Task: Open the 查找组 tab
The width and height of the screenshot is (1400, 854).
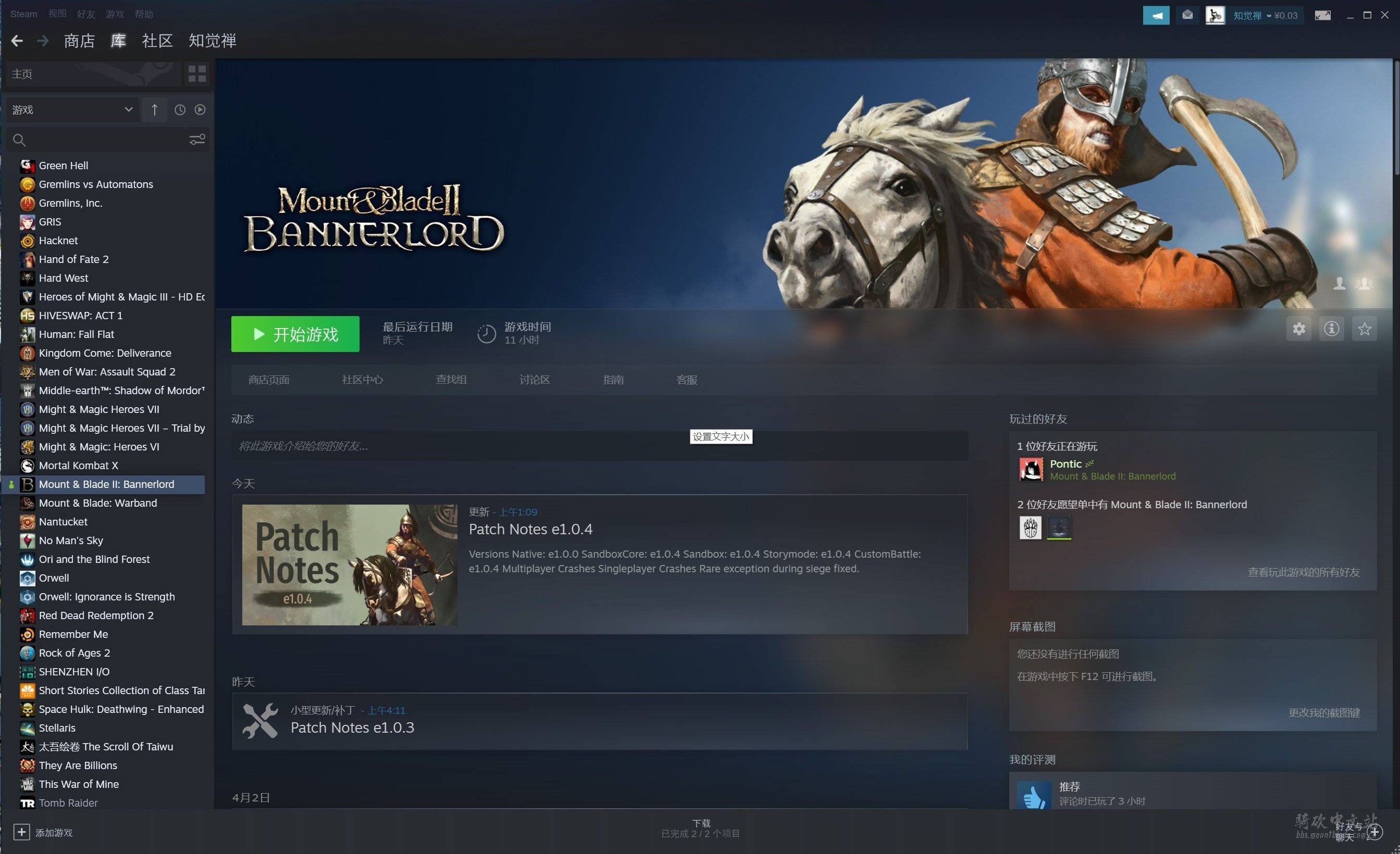Action: [x=451, y=380]
